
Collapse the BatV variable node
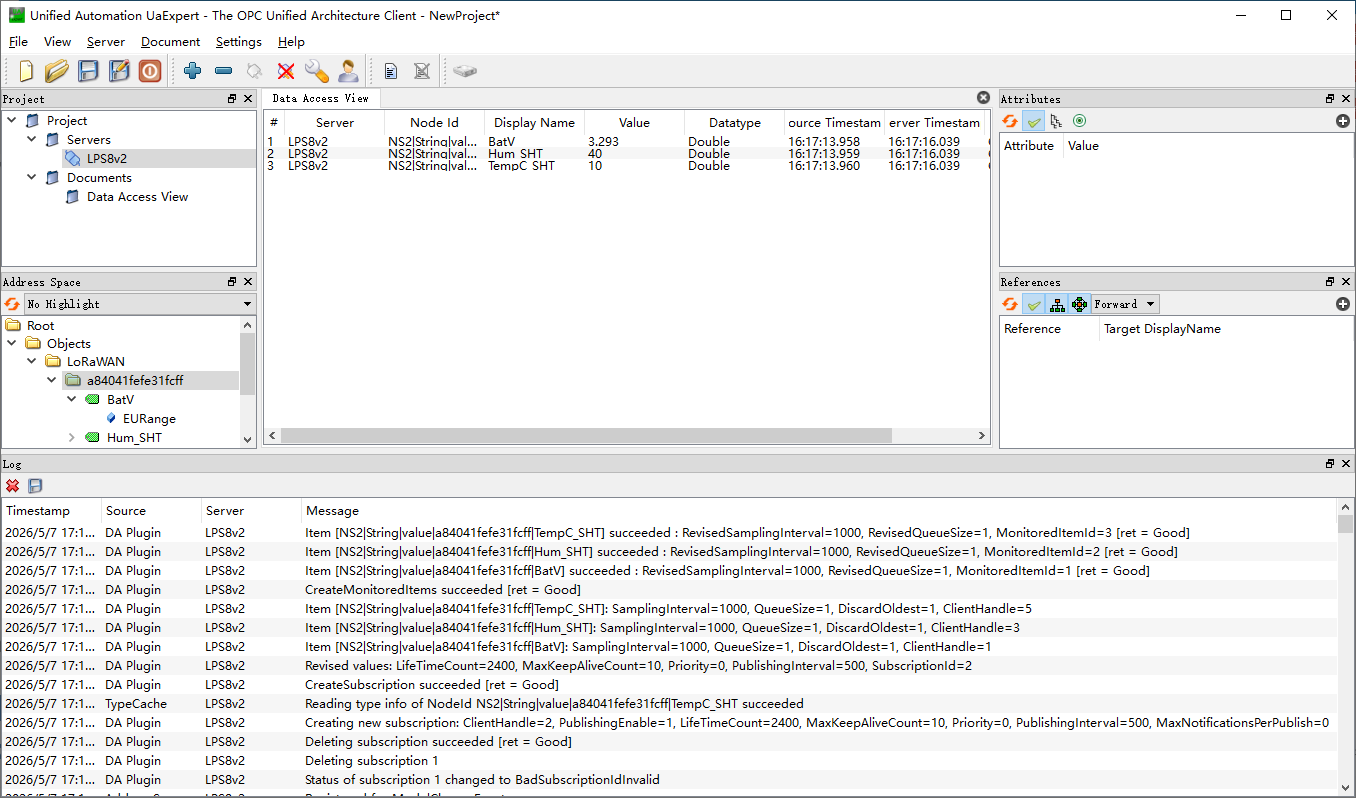(x=72, y=400)
